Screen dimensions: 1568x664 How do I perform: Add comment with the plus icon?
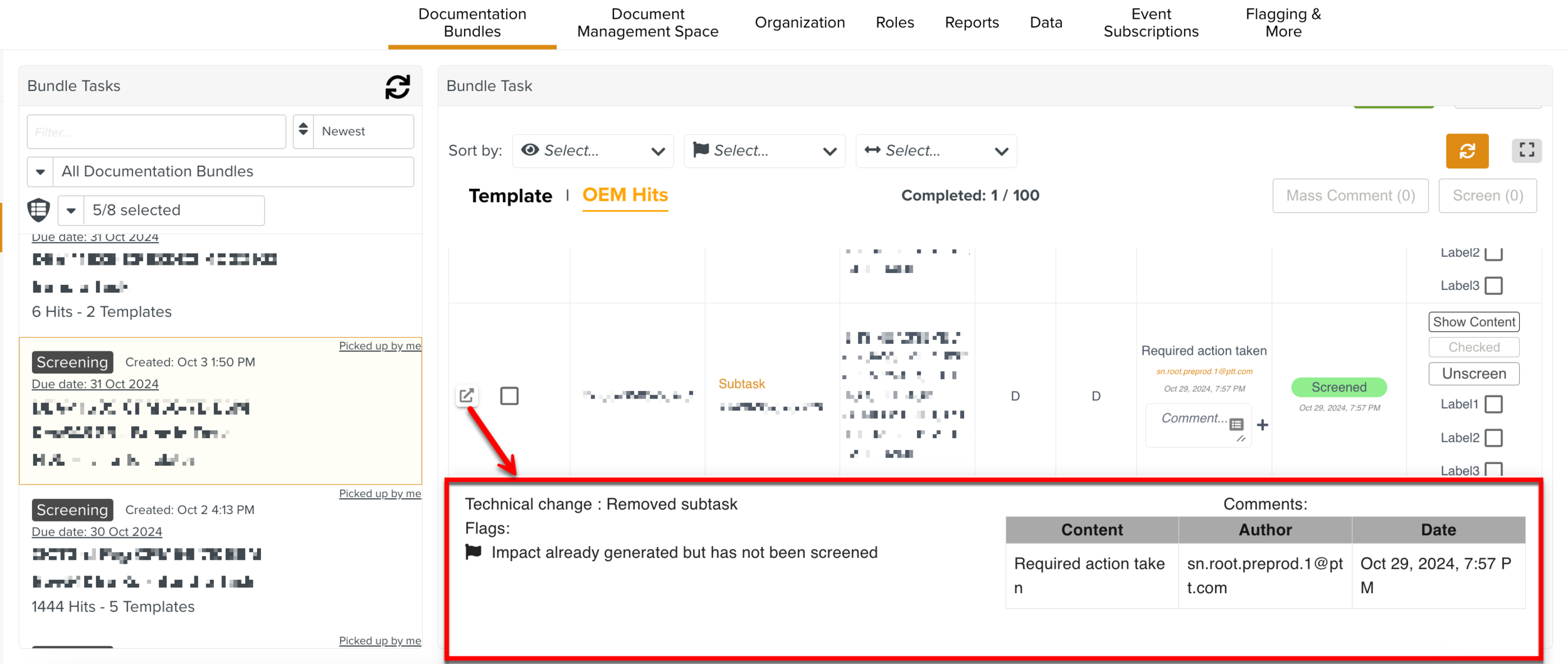pyautogui.click(x=1263, y=425)
